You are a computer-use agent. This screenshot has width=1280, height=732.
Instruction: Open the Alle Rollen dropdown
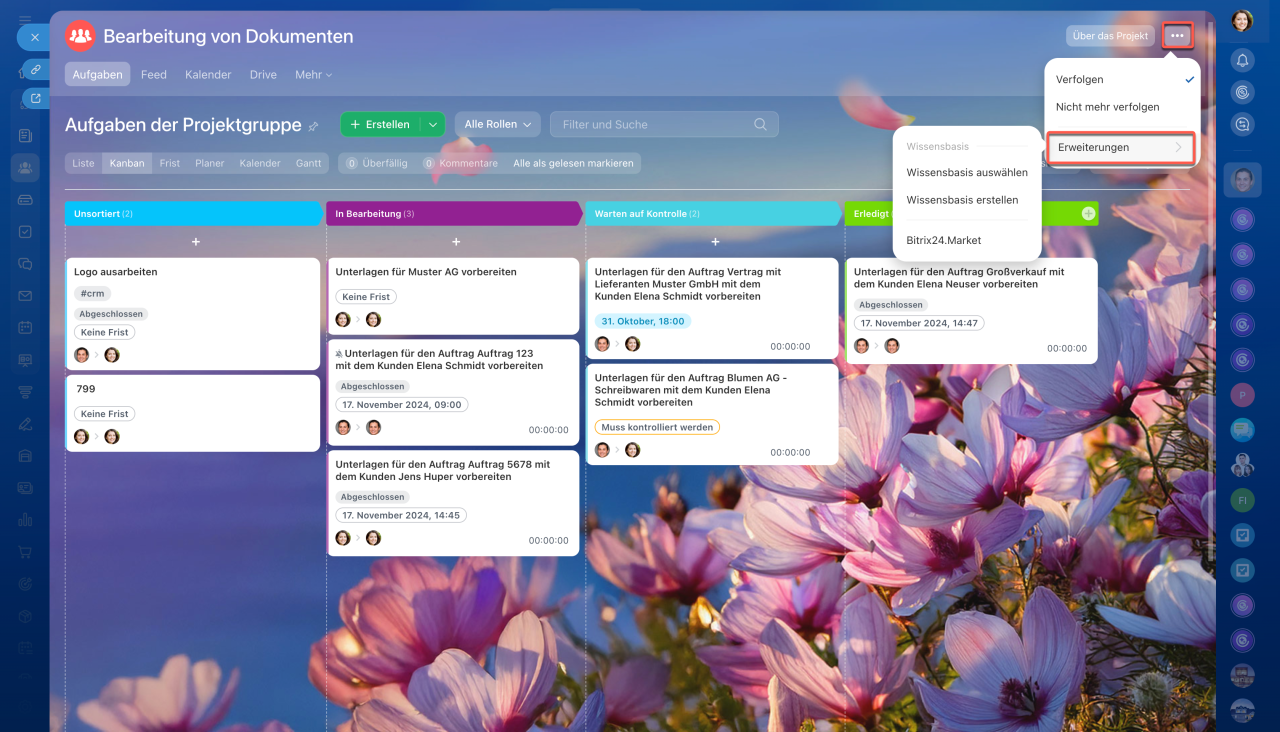(x=498, y=124)
